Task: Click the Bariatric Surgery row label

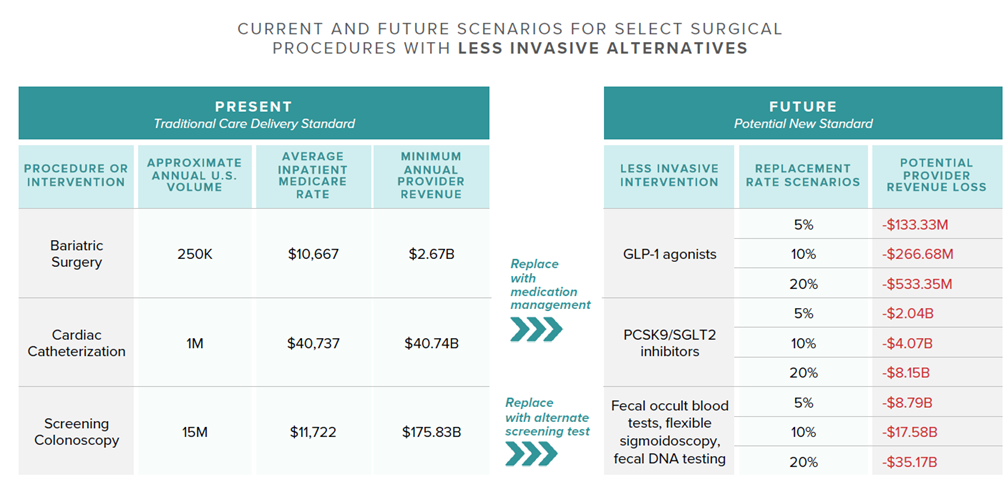Action: (76, 254)
